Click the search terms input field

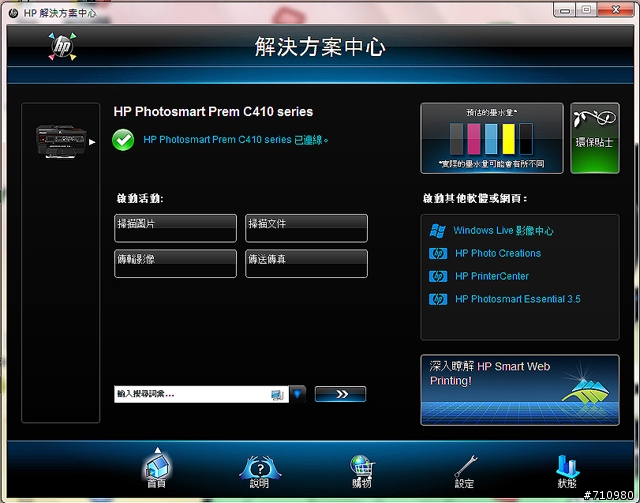201,394
